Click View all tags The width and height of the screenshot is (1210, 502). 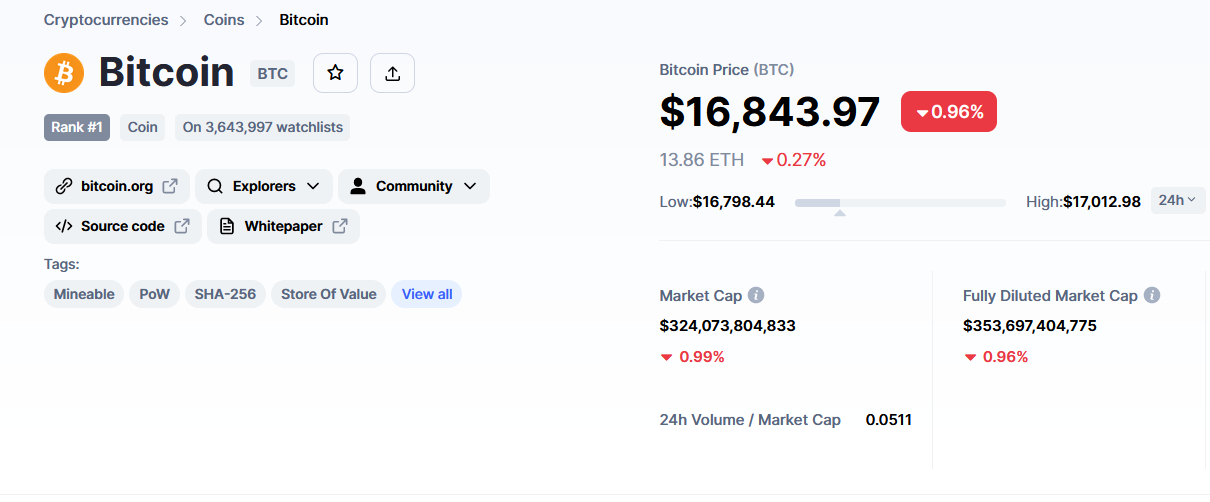coord(427,294)
